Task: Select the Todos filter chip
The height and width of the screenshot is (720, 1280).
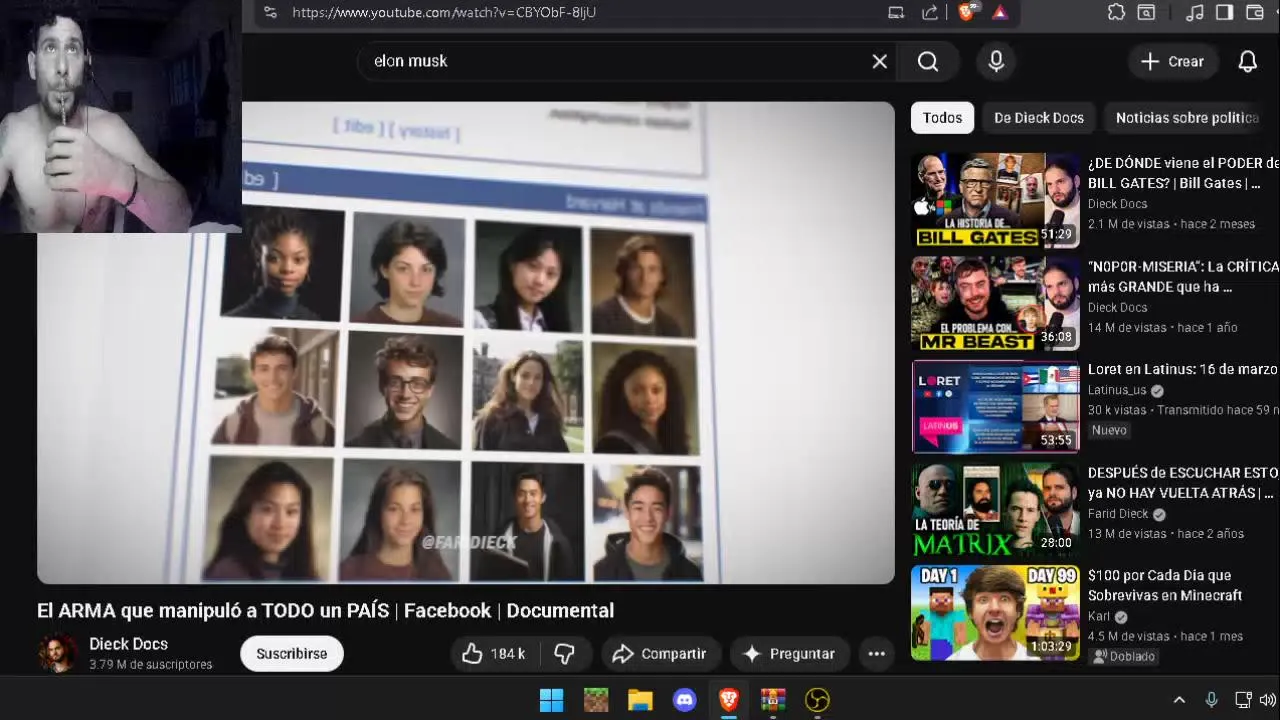Action: tap(942, 118)
